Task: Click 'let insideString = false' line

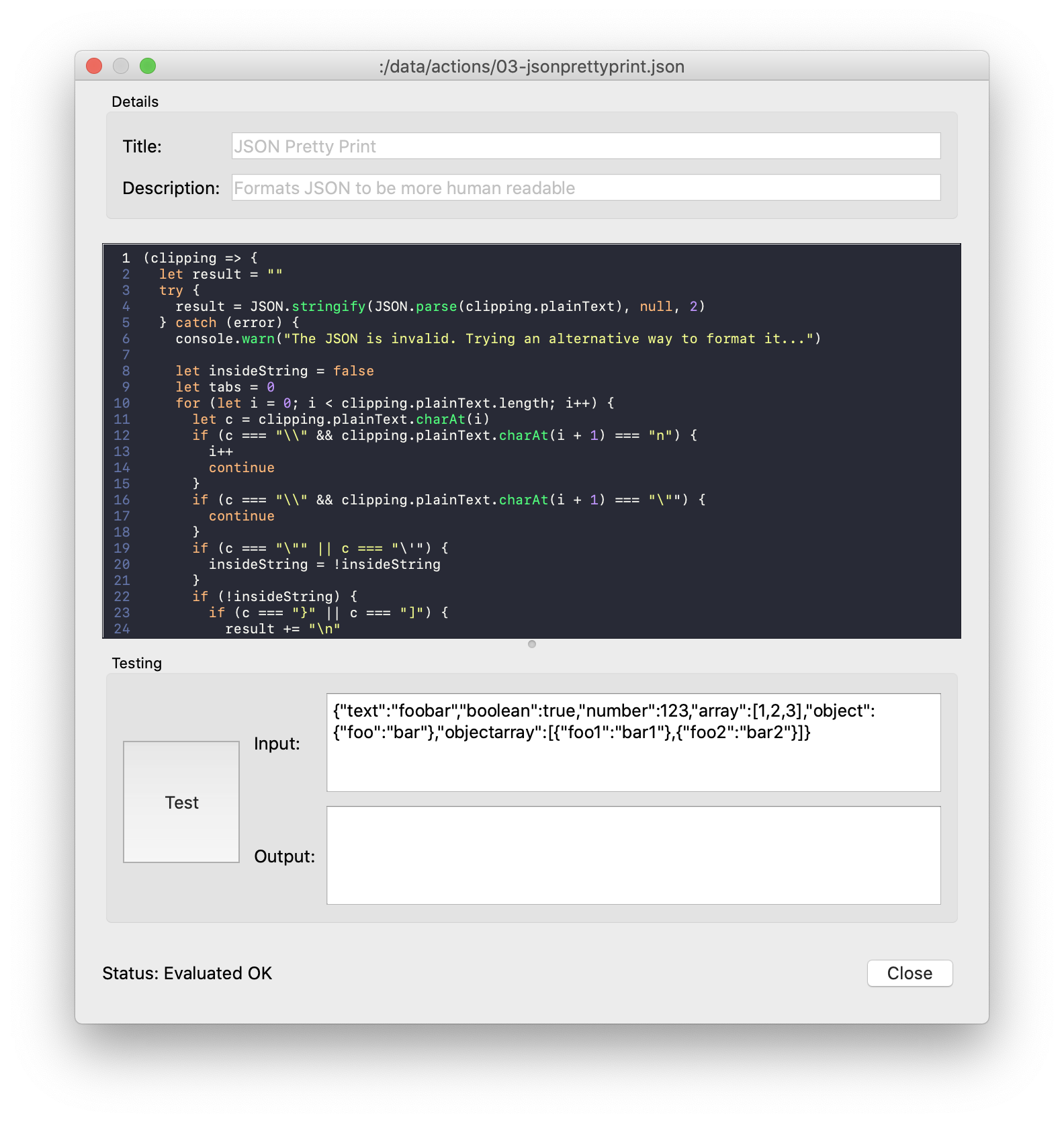Action: [x=275, y=371]
